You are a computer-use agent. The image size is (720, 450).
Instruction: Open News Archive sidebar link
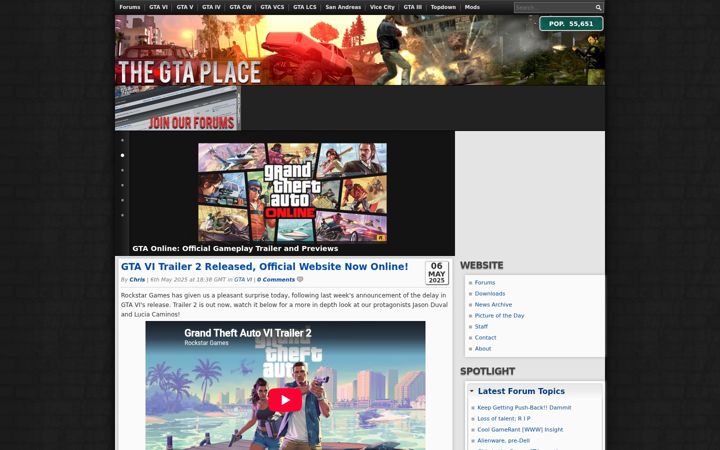tap(493, 304)
